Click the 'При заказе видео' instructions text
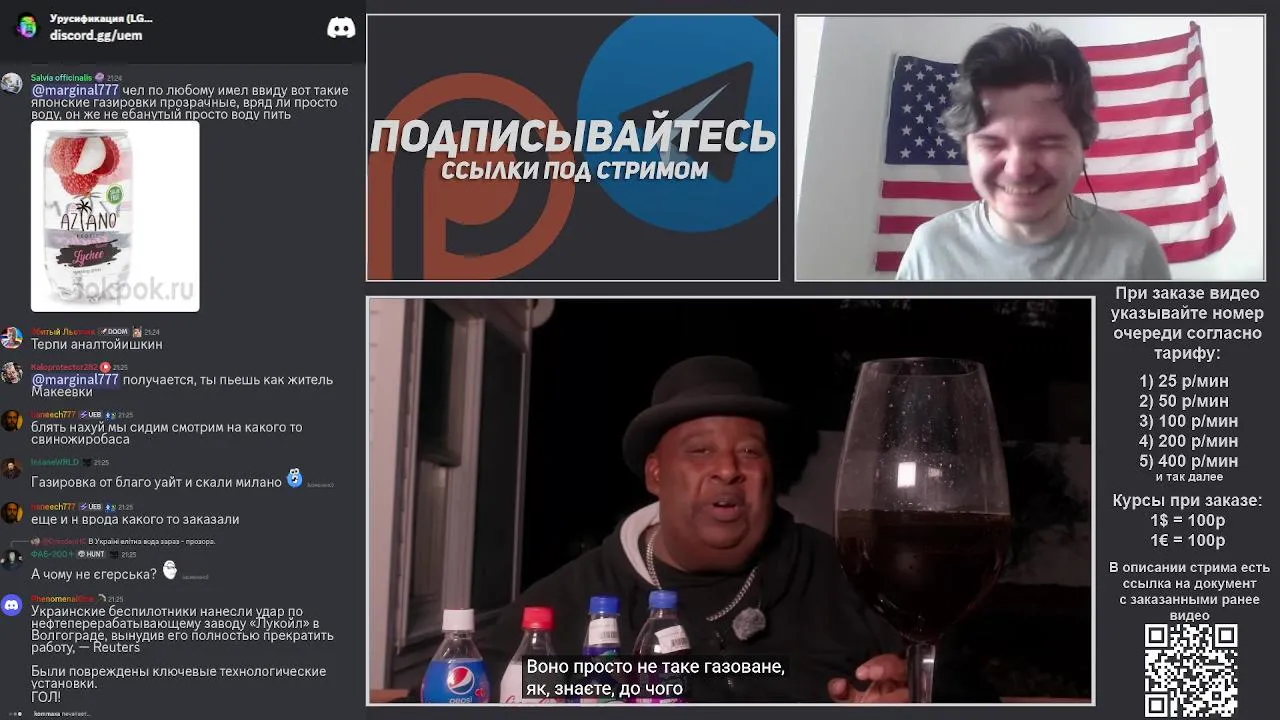This screenshot has height=720, width=1280. pos(1187,323)
